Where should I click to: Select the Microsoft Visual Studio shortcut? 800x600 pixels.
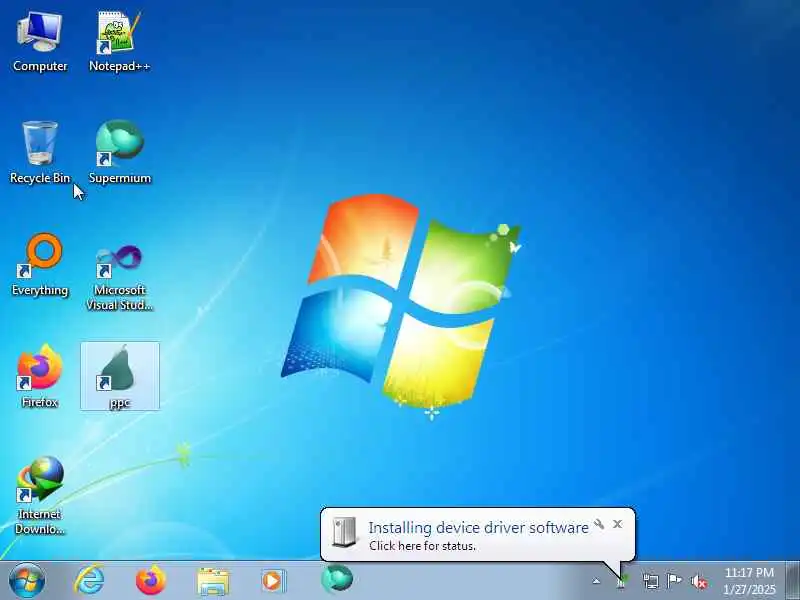click(119, 278)
